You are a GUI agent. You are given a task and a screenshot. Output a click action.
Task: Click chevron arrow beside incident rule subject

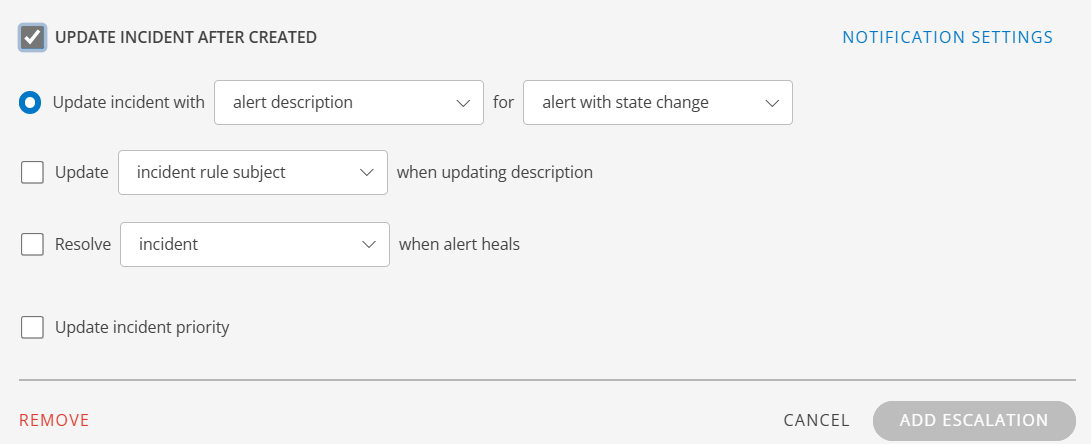pos(366,172)
